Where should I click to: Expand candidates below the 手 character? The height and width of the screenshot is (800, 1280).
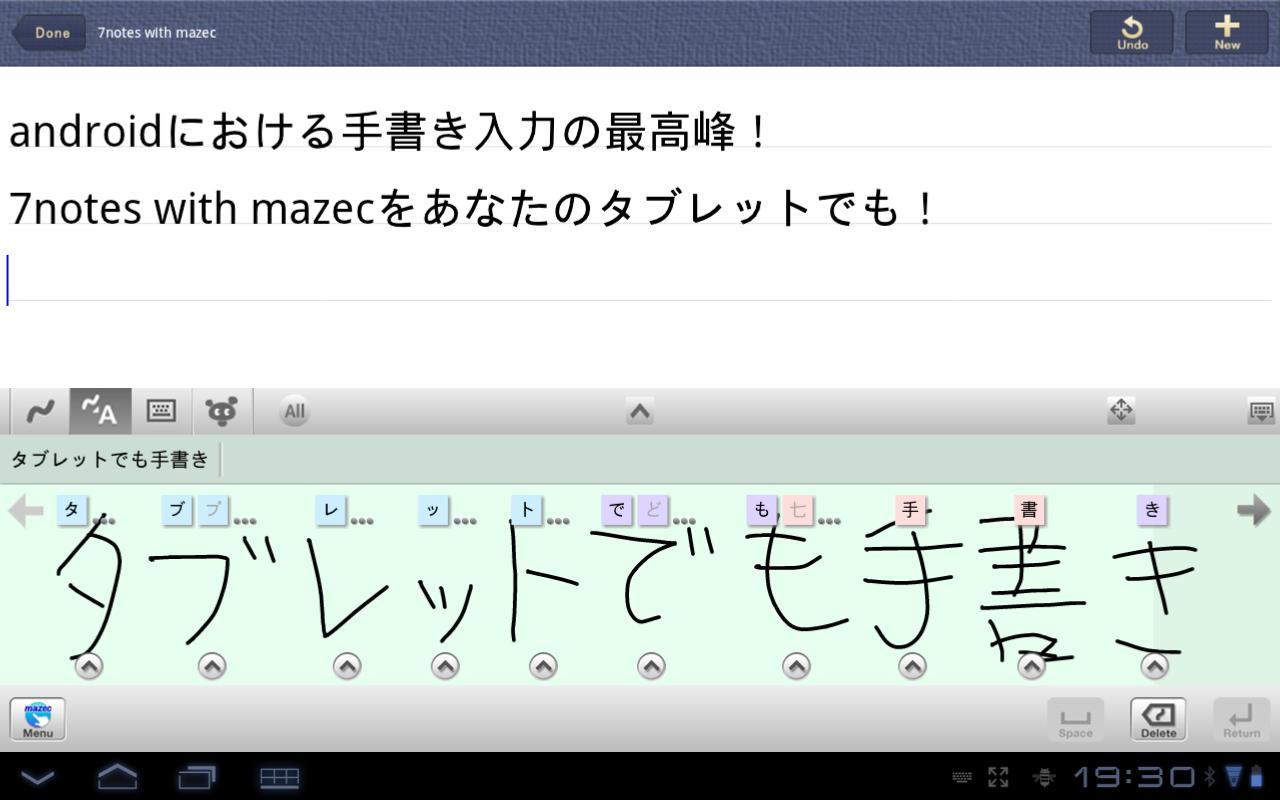(x=912, y=666)
